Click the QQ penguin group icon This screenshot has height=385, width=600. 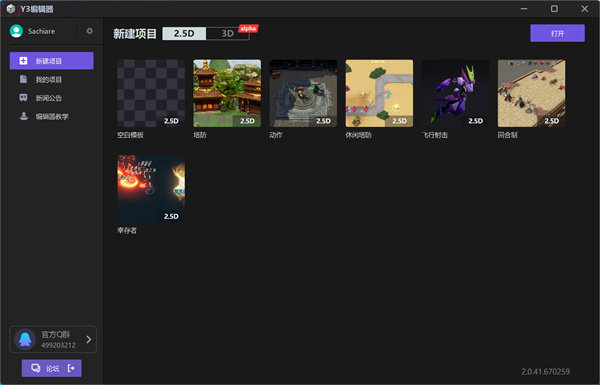(25, 339)
